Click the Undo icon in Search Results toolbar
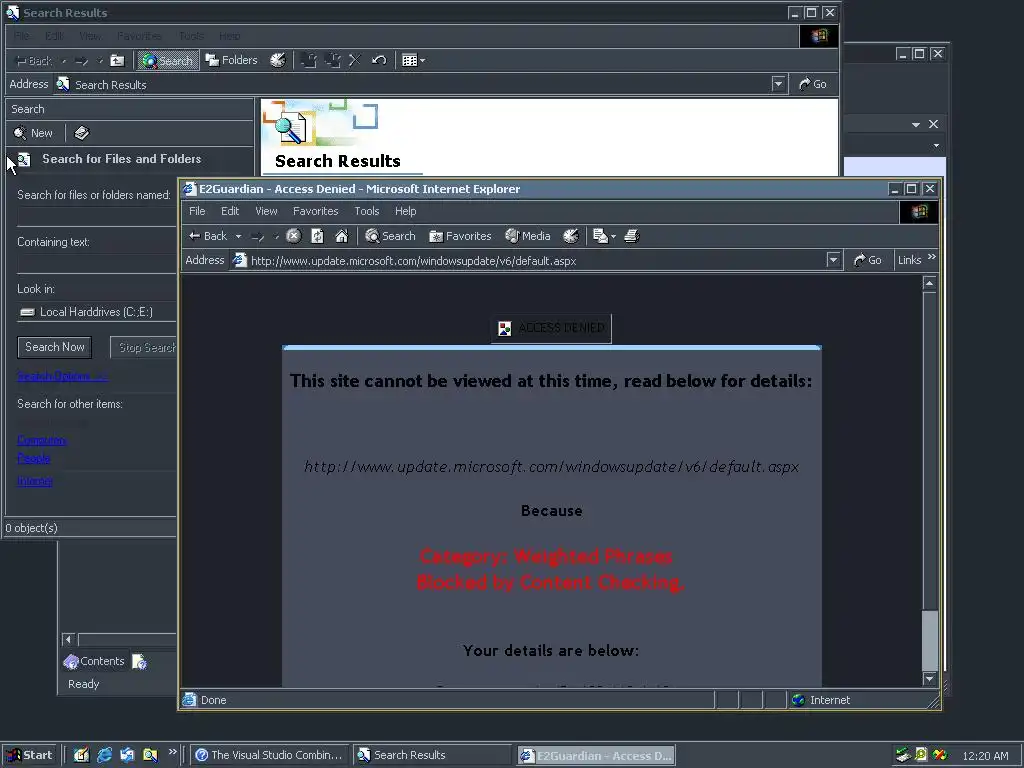 379,61
